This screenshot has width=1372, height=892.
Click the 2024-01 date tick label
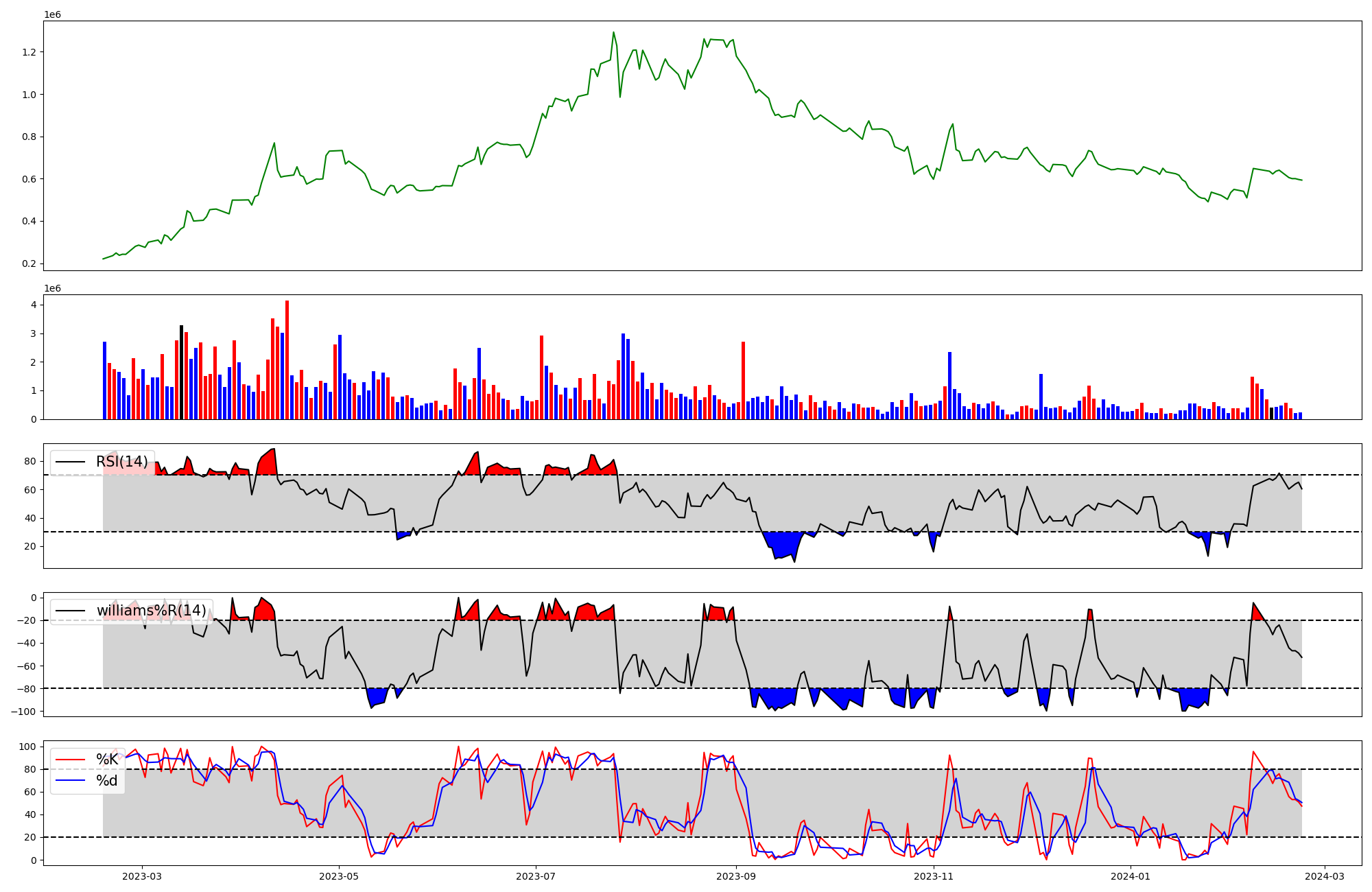[x=1130, y=876]
